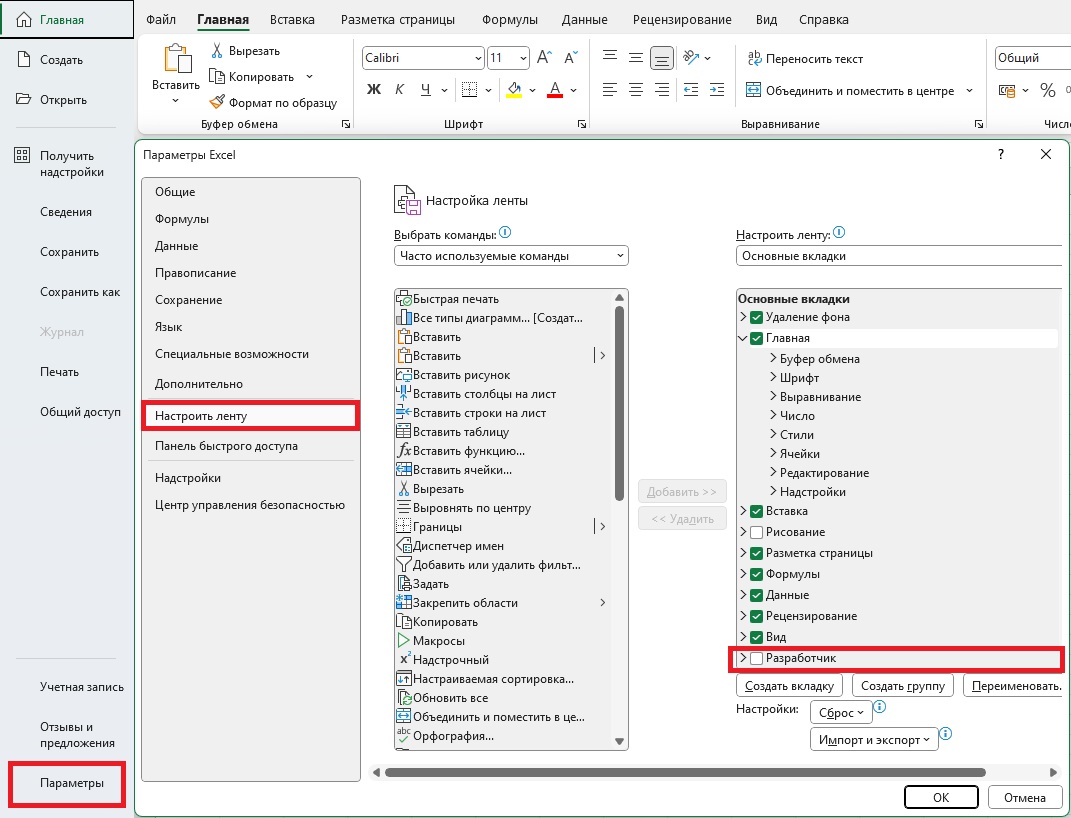Click the increase font size icon
The image size is (1071, 818).
click(545, 58)
